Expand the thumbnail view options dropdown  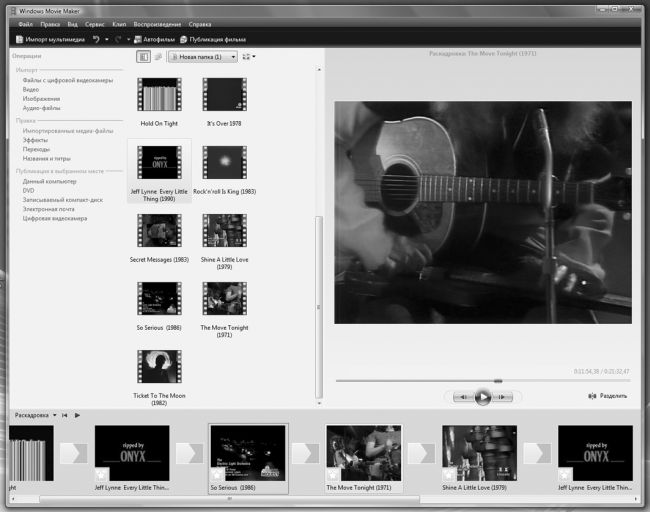[x=248, y=57]
